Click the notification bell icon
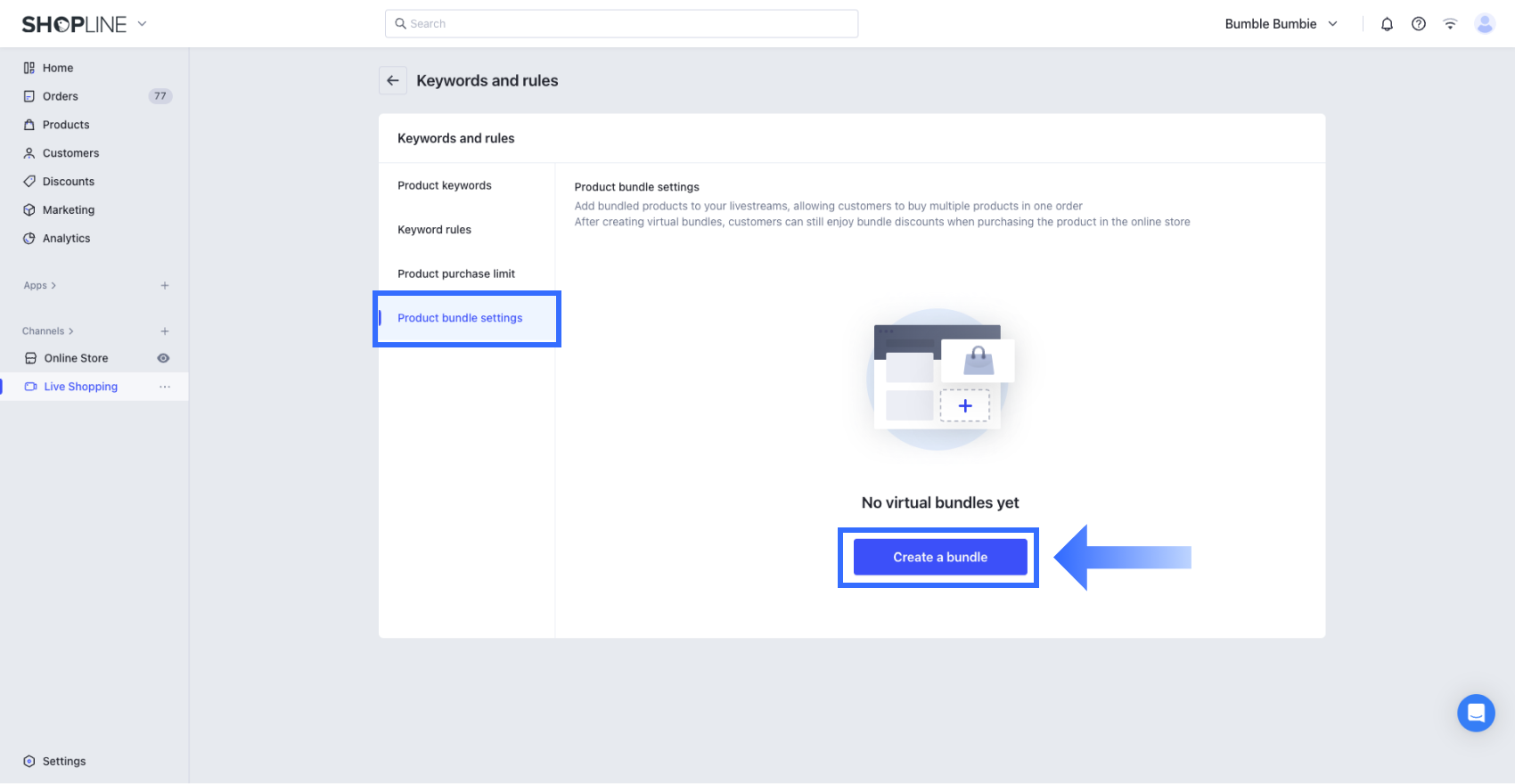Screen dimensions: 1515x784 click(1387, 24)
